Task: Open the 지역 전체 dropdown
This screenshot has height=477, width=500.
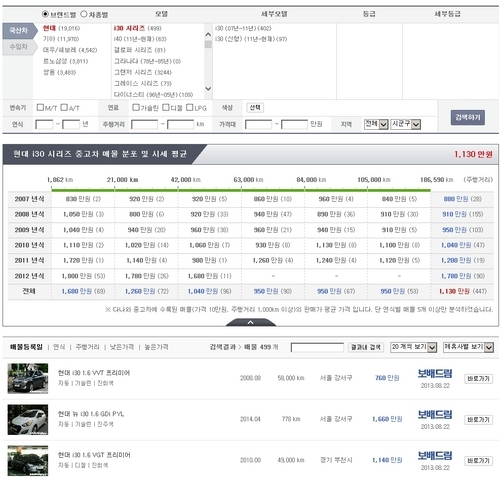Action: click(376, 124)
